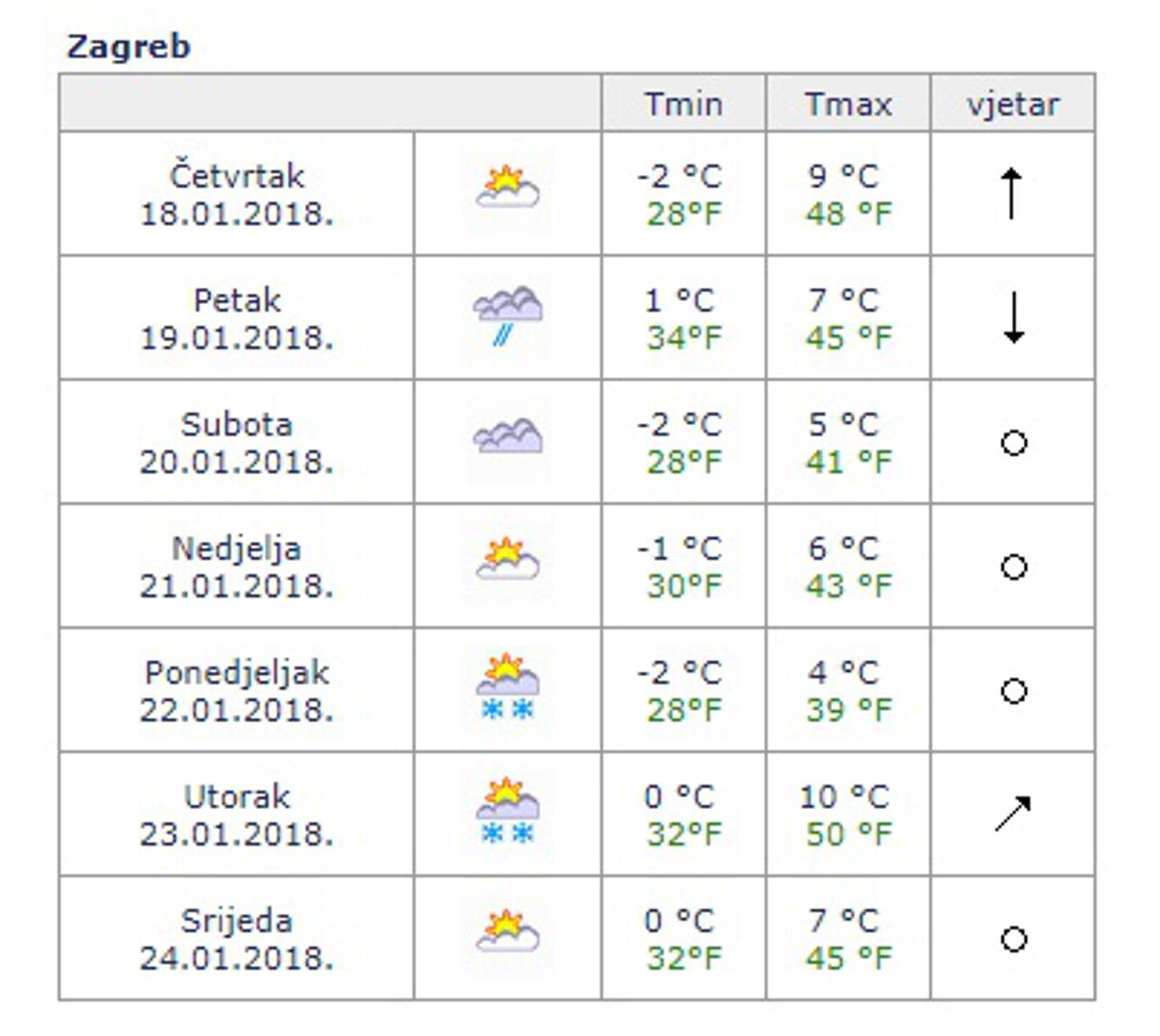Click the Tmax column header
This screenshot has width=1160, height=1036.
pyautogui.click(x=848, y=104)
